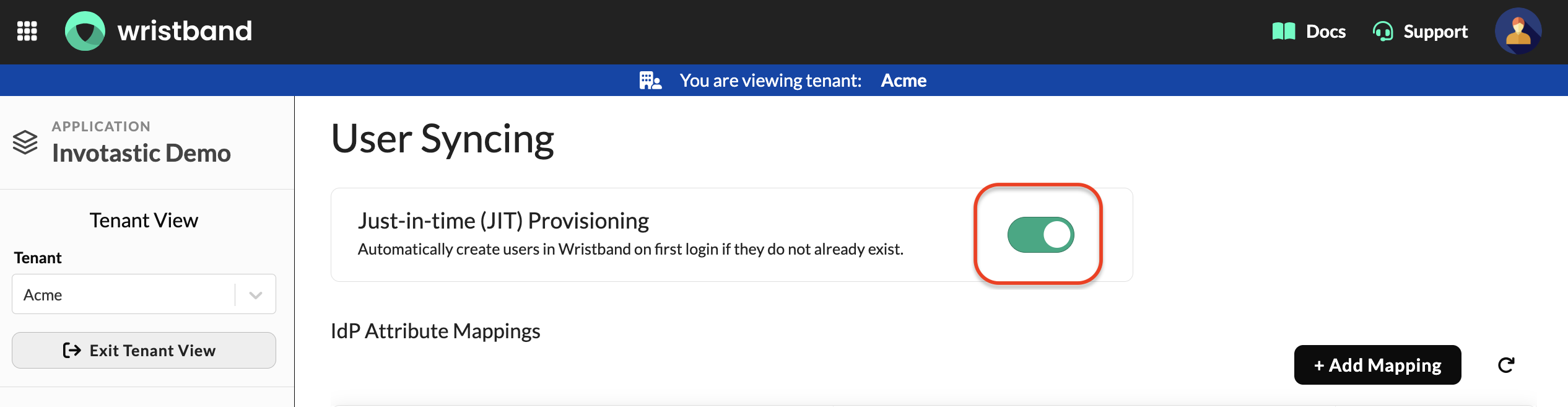Click the Just-in-time (JIT) Provisioning title
This screenshot has height=407, width=1568.
click(x=503, y=221)
